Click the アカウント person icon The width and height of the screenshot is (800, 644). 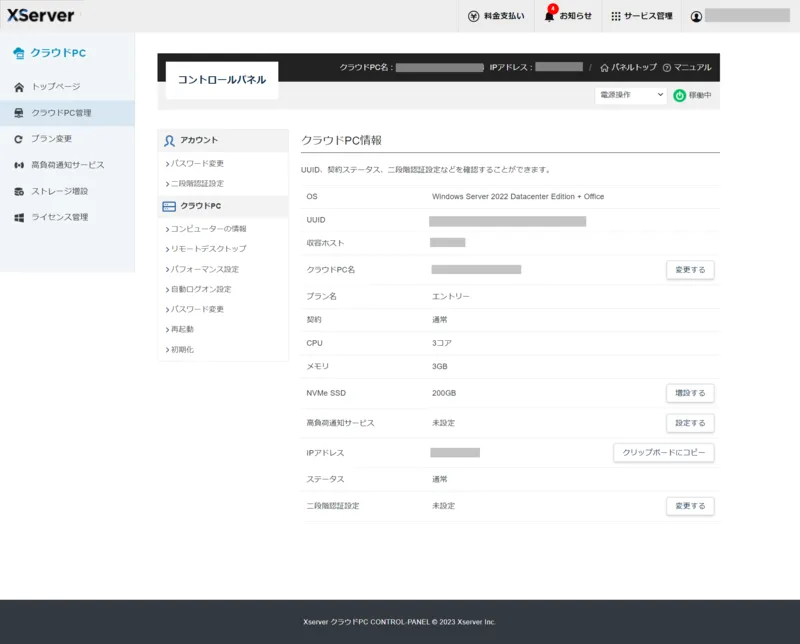[169, 141]
